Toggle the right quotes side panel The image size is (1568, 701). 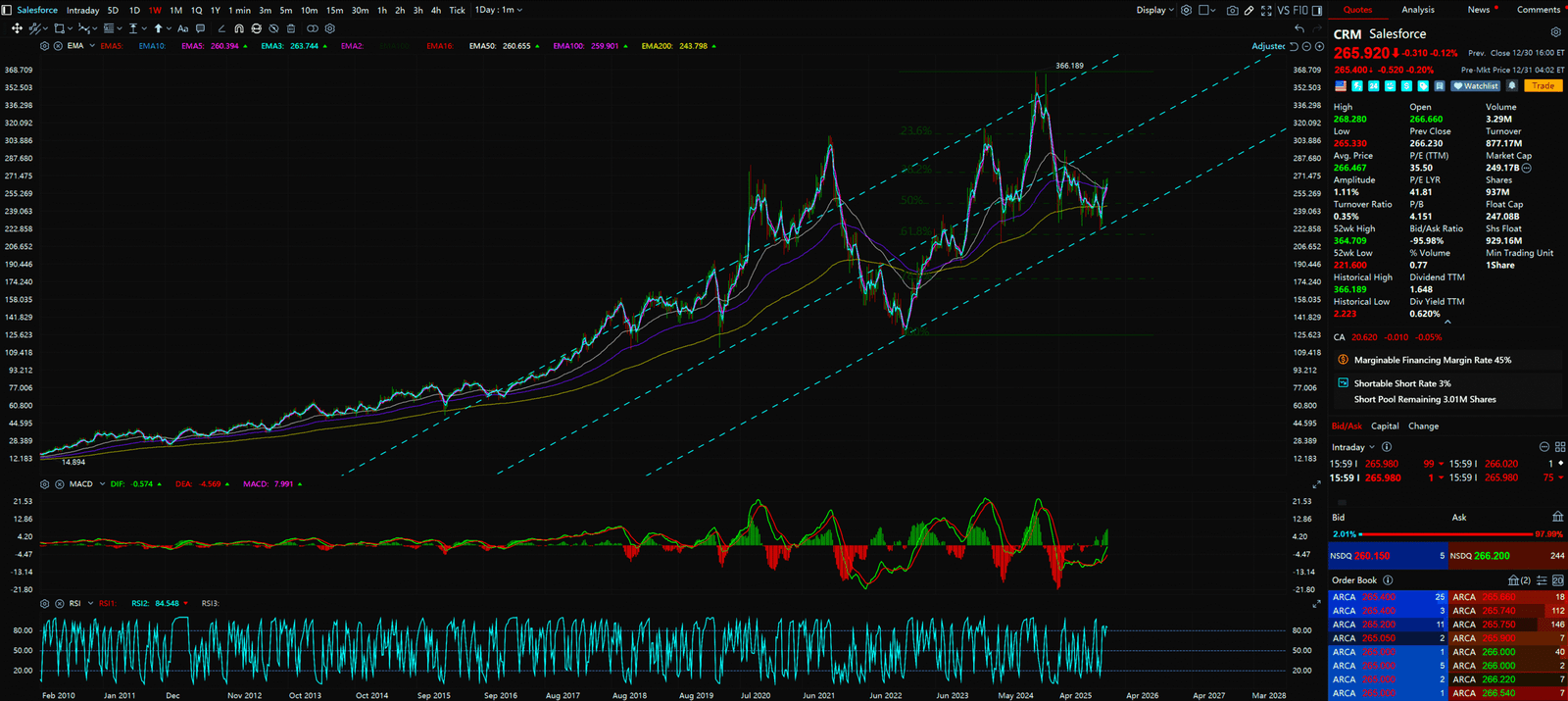click(1318, 10)
